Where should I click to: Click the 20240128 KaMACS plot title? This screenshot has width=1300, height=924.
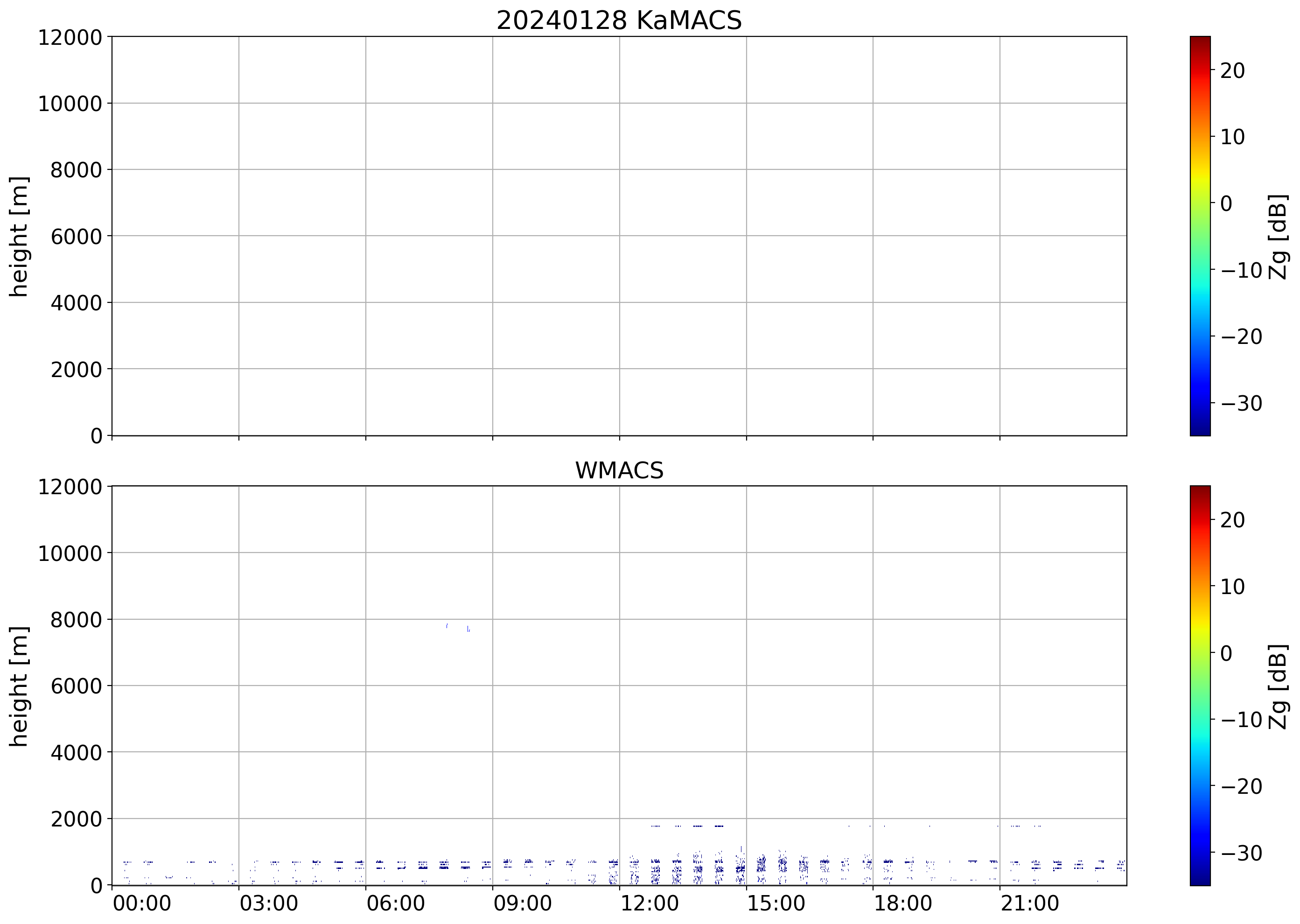pyautogui.click(x=619, y=21)
